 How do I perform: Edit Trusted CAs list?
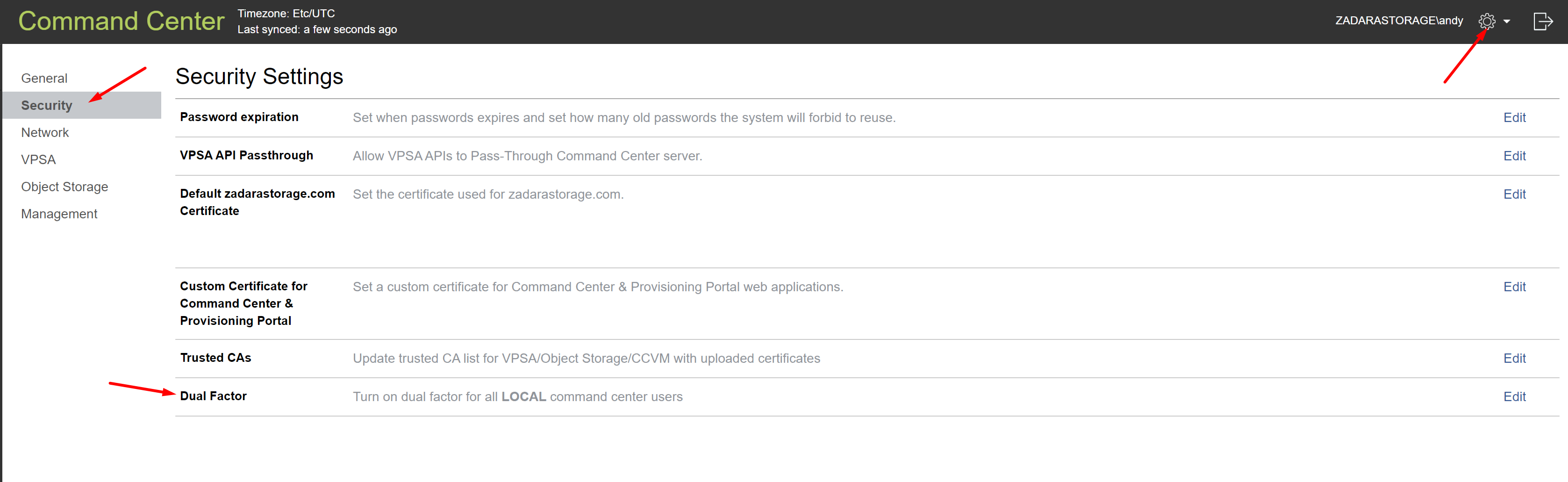pos(1514,359)
